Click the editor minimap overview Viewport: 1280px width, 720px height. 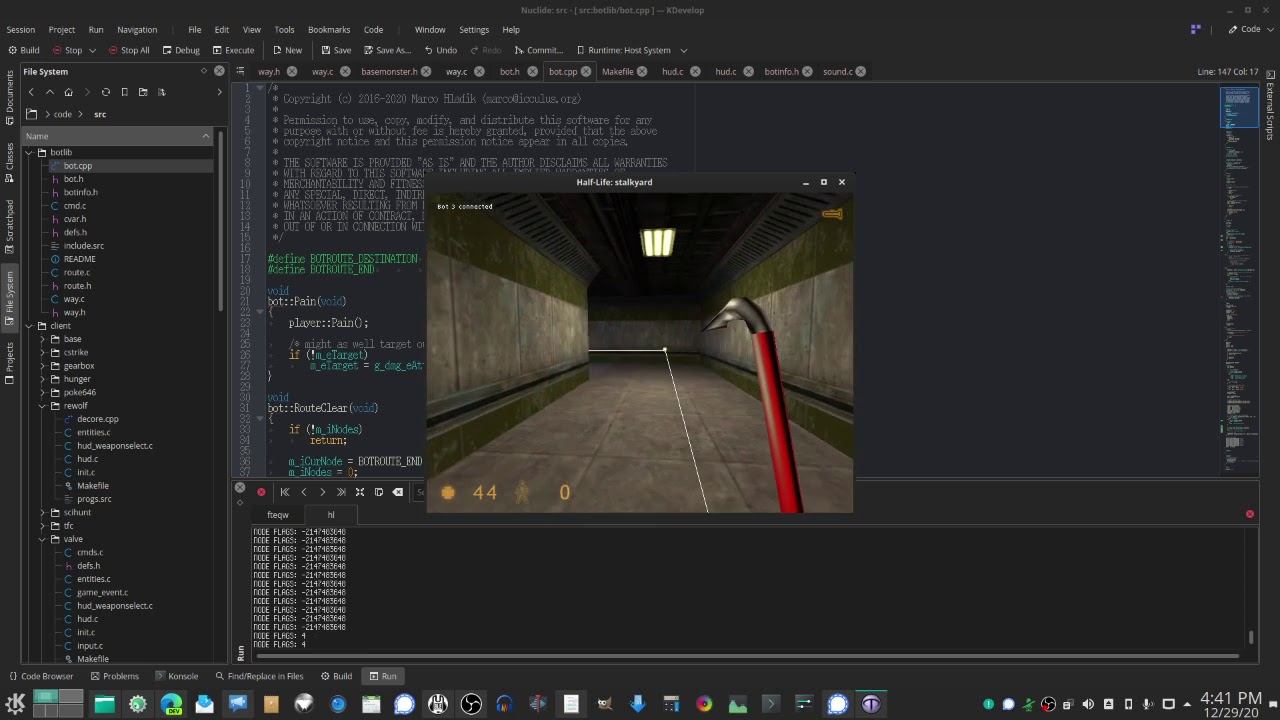click(x=1239, y=280)
